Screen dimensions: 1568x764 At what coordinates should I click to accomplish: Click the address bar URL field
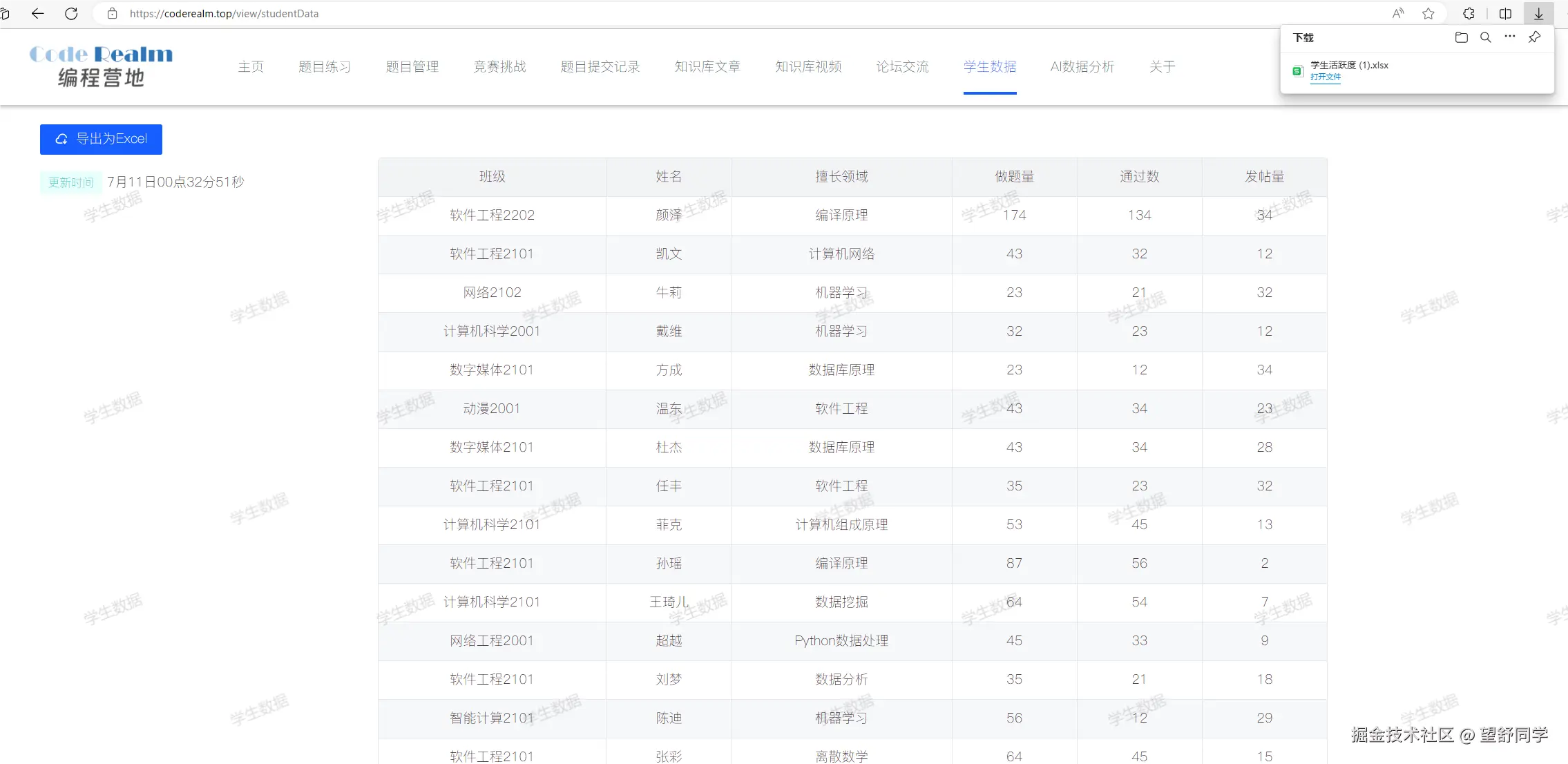pyautogui.click(x=224, y=13)
